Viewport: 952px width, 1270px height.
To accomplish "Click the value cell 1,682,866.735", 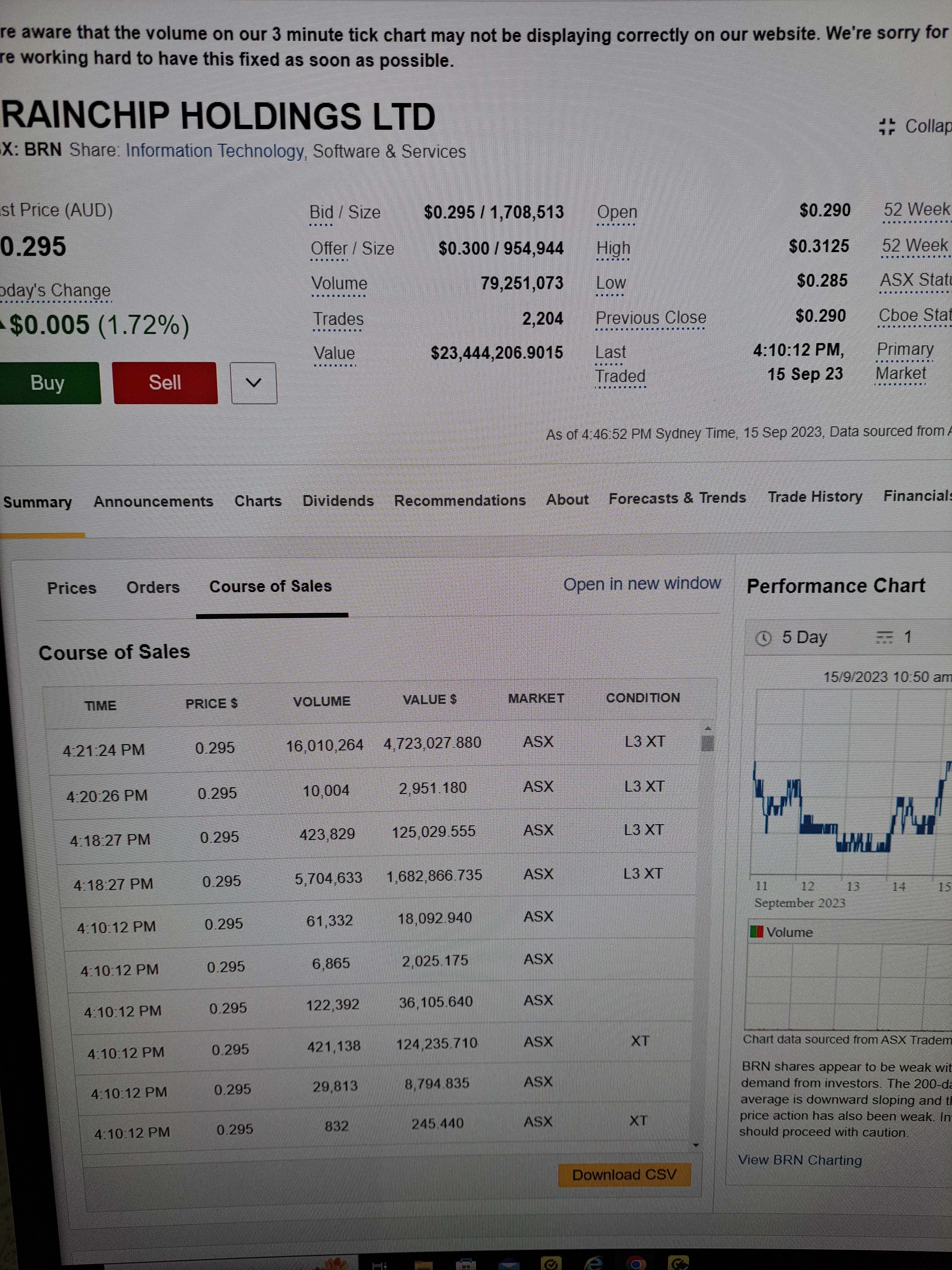I will click(x=434, y=876).
